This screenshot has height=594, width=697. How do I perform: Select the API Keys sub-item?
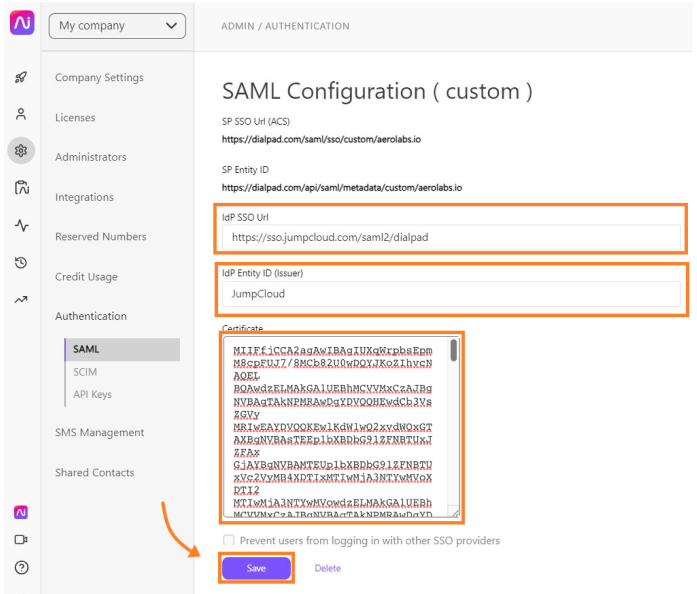click(92, 394)
